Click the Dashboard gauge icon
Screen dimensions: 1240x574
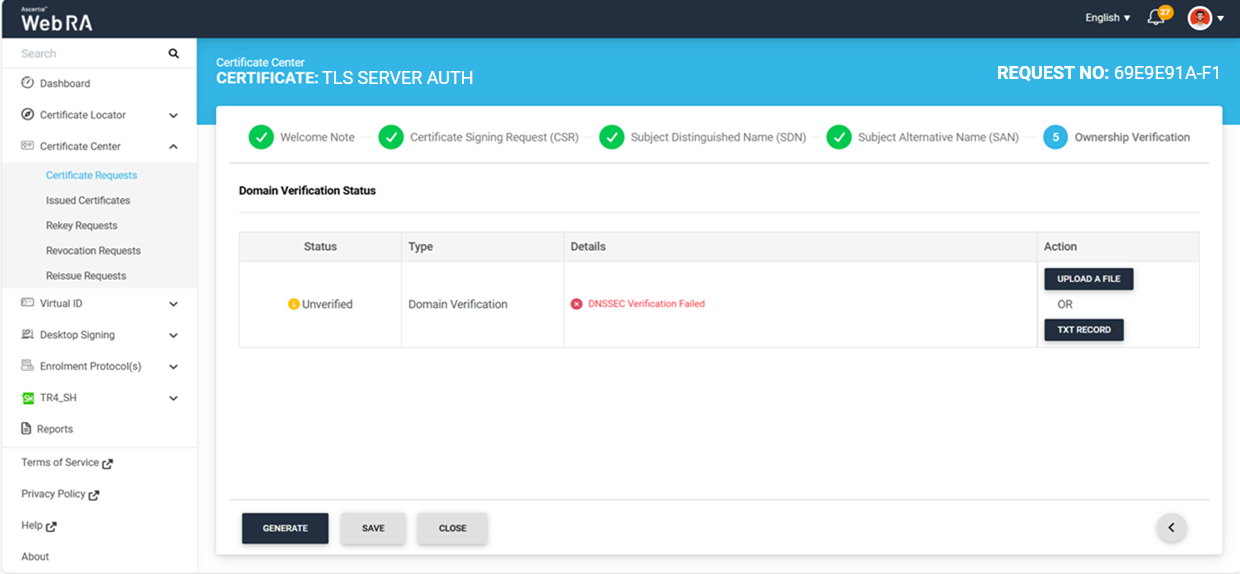click(28, 83)
